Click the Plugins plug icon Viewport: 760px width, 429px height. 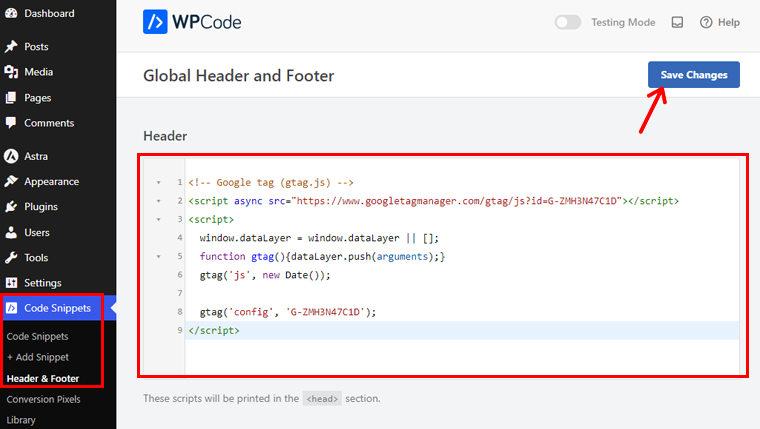(x=11, y=207)
